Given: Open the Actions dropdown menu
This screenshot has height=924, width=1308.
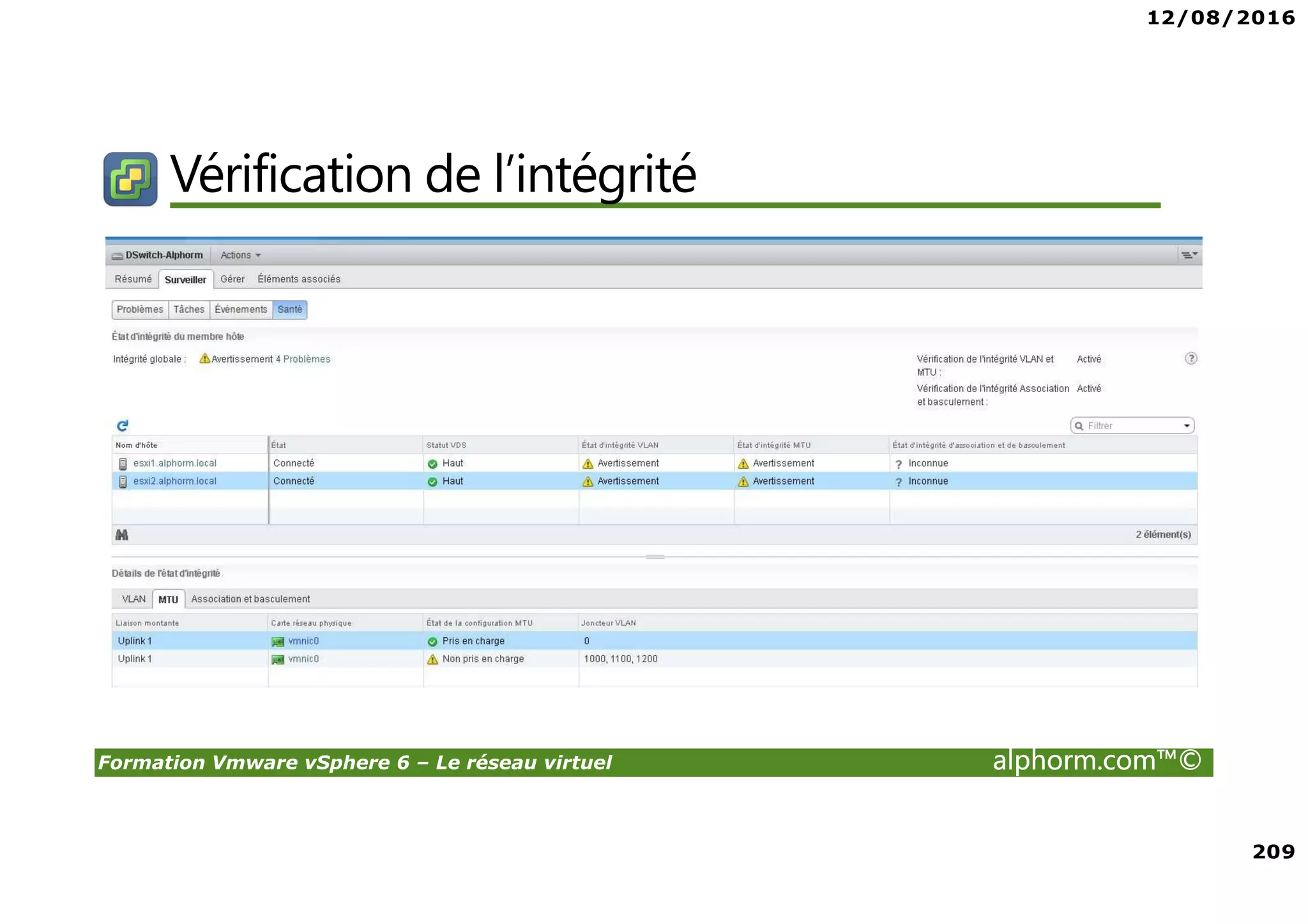Looking at the screenshot, I should point(240,255).
